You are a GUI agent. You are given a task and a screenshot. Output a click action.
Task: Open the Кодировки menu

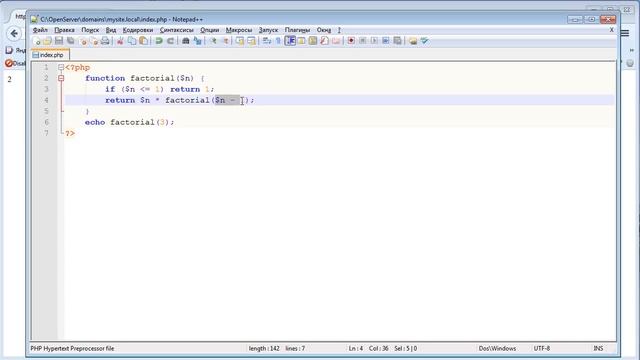coord(138,30)
